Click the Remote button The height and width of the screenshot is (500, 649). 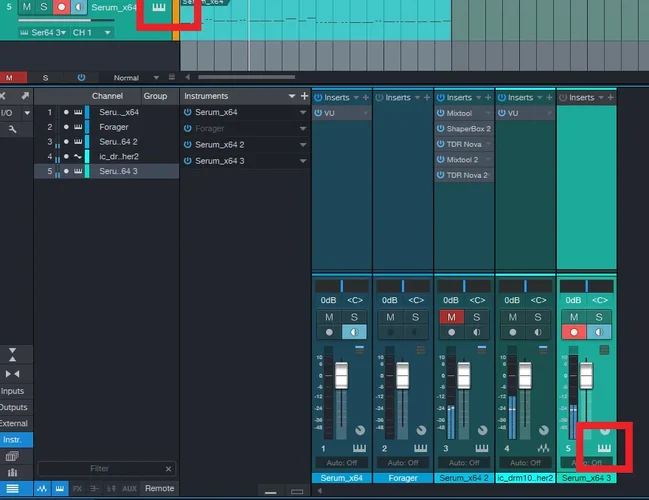coord(159,488)
